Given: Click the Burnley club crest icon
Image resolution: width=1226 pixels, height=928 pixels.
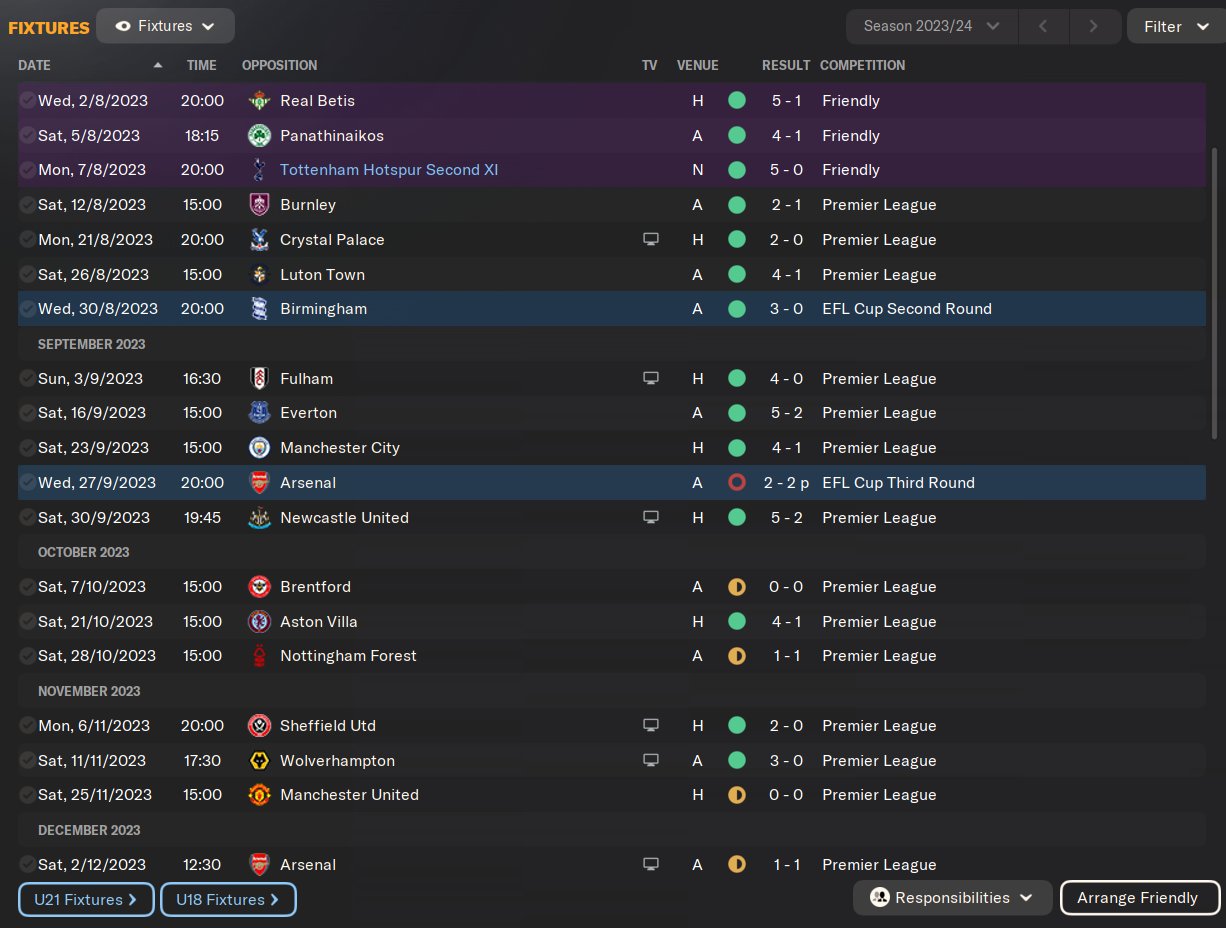Looking at the screenshot, I should (259, 205).
